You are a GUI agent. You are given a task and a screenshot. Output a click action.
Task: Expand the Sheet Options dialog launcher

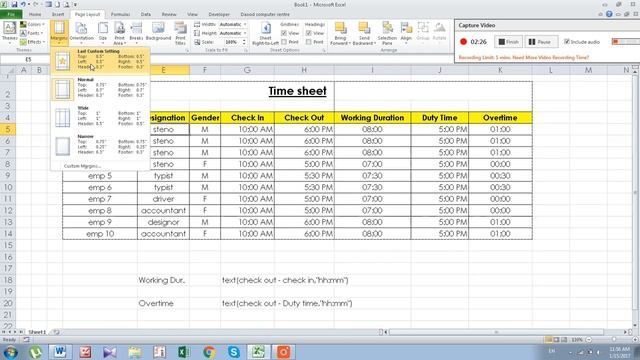pyautogui.click(x=324, y=51)
